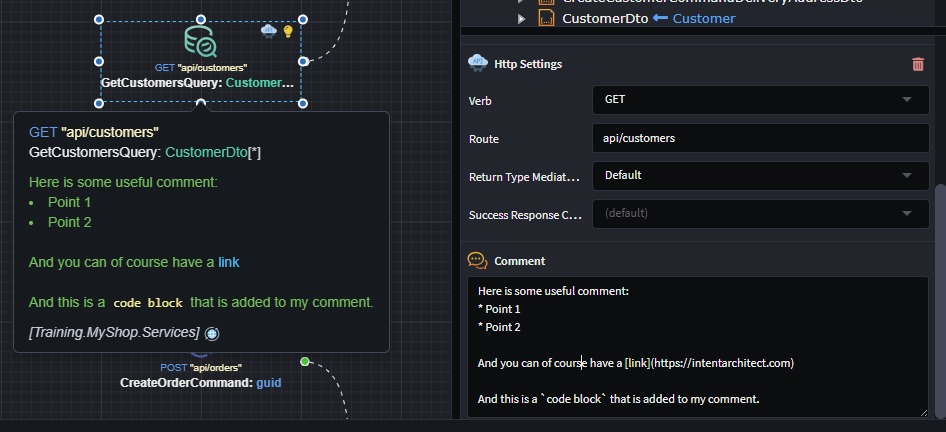Click the cloud HTTP icon on the query node
Viewport: 946px width, 432px height.
(x=268, y=31)
